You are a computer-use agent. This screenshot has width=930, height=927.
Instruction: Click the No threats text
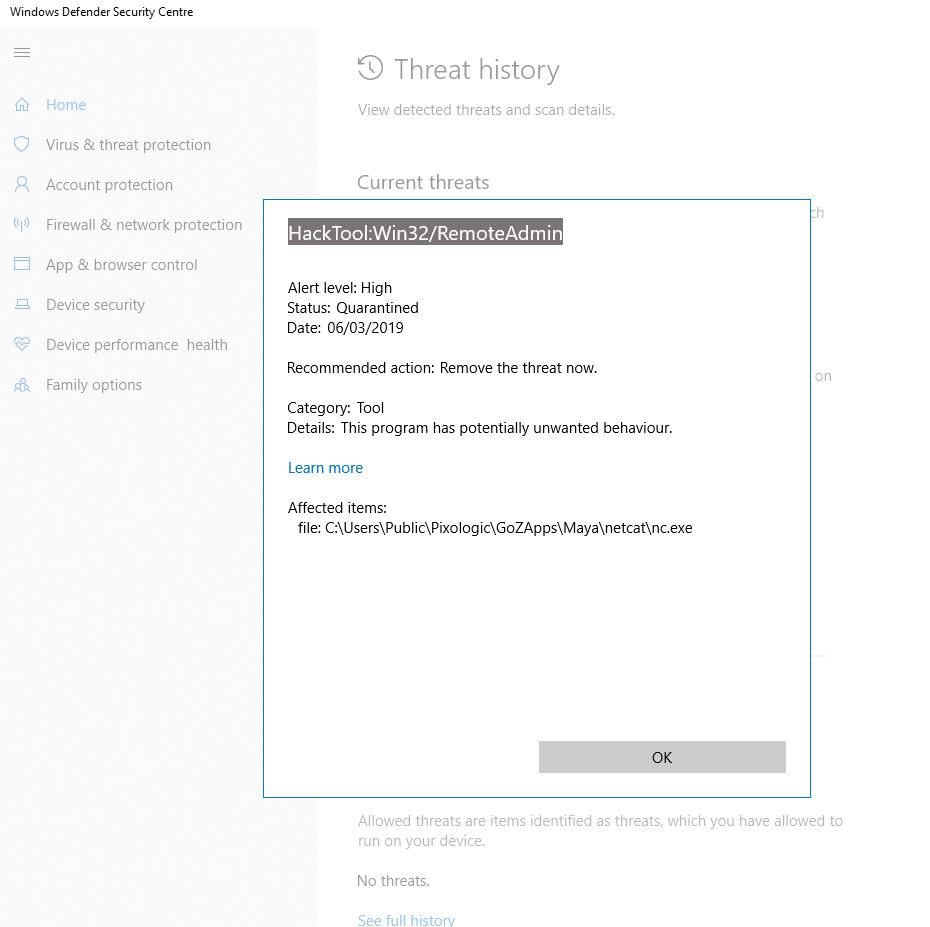point(393,881)
